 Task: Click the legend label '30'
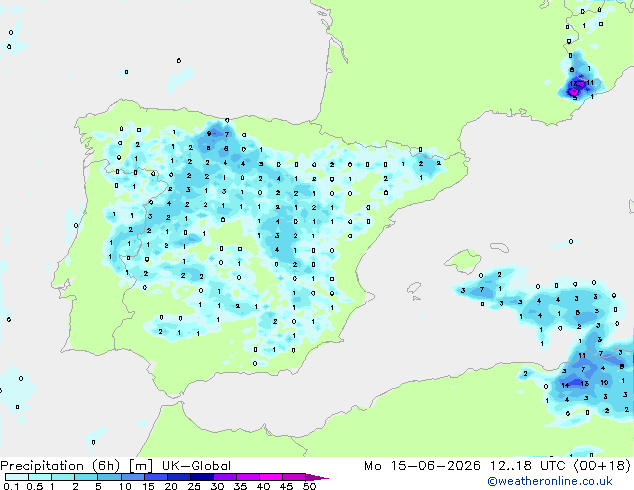(x=218, y=486)
